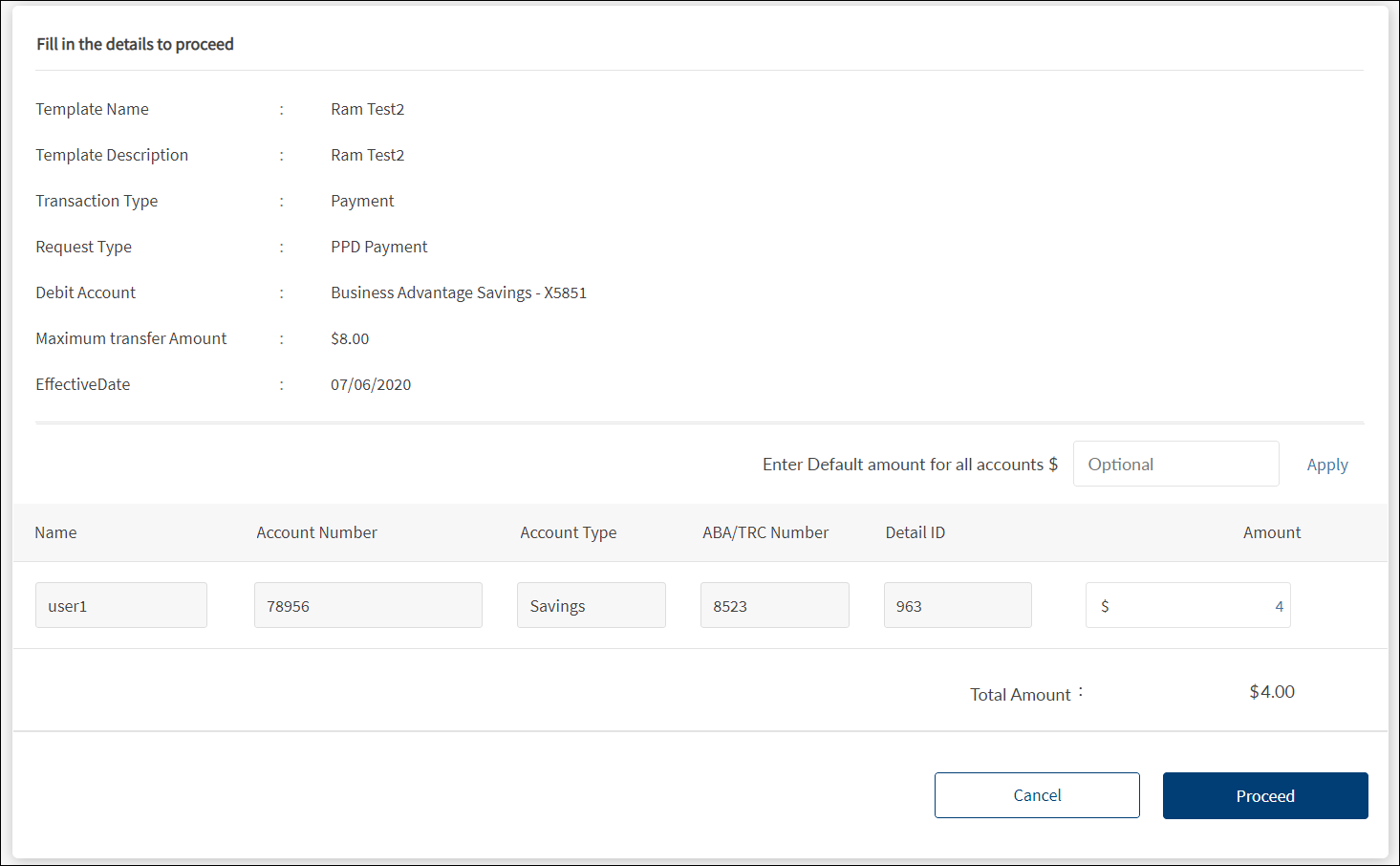Focus the optional default amount field
The height and width of the screenshot is (866, 1400).
tap(1175, 465)
